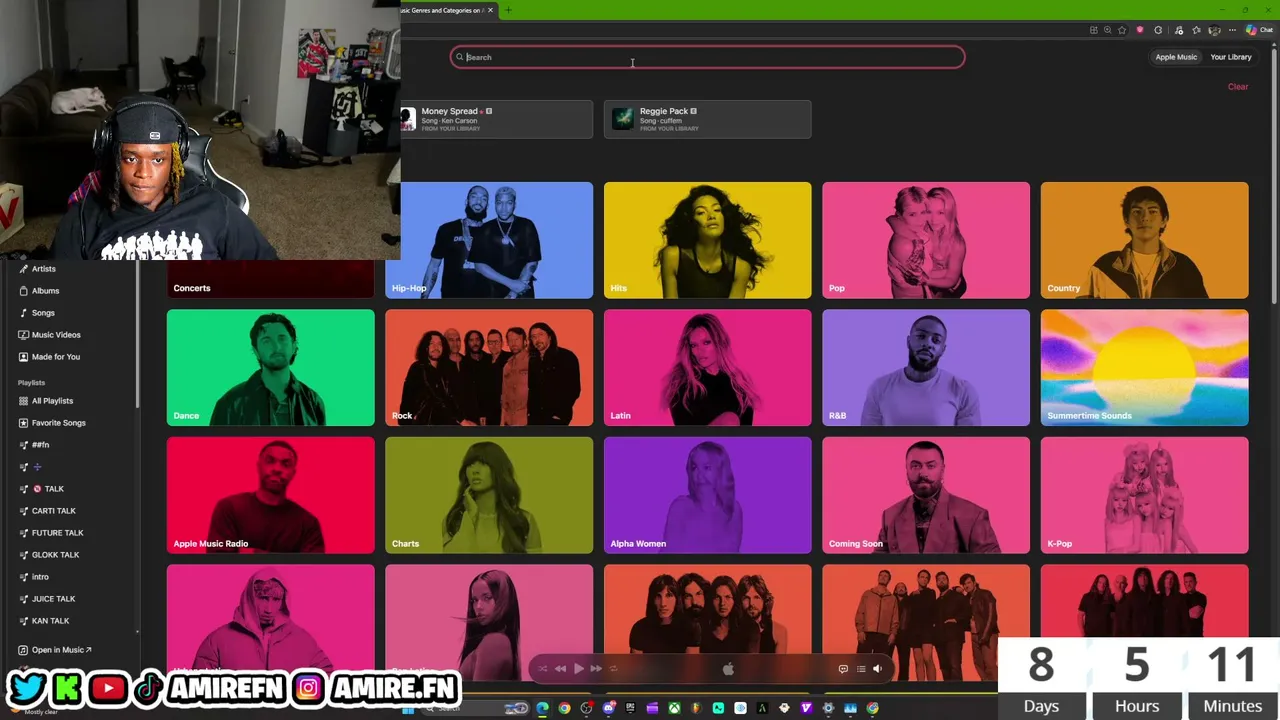
Task: Open Epic Games Launcher from taskbar
Action: [x=630, y=708]
